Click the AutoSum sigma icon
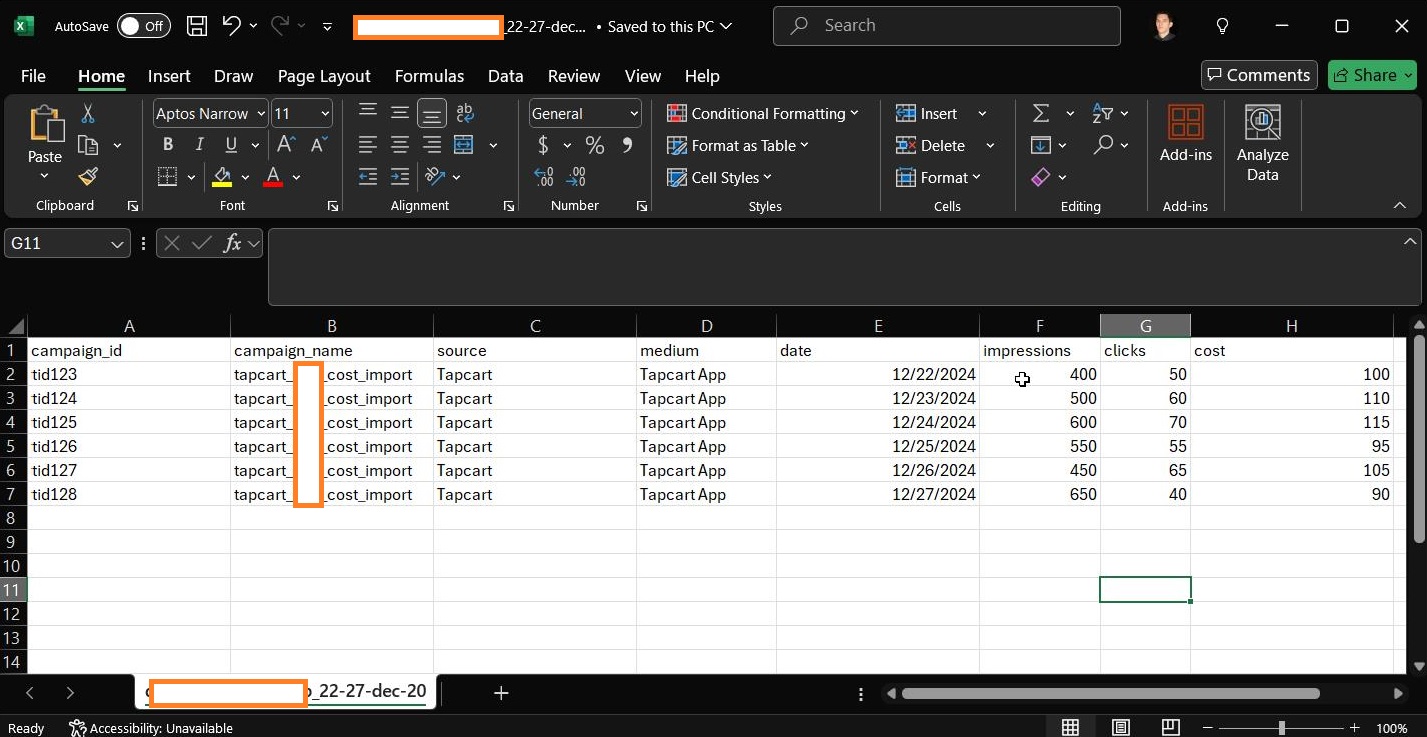Image resolution: width=1427 pixels, height=737 pixels. [x=1041, y=113]
